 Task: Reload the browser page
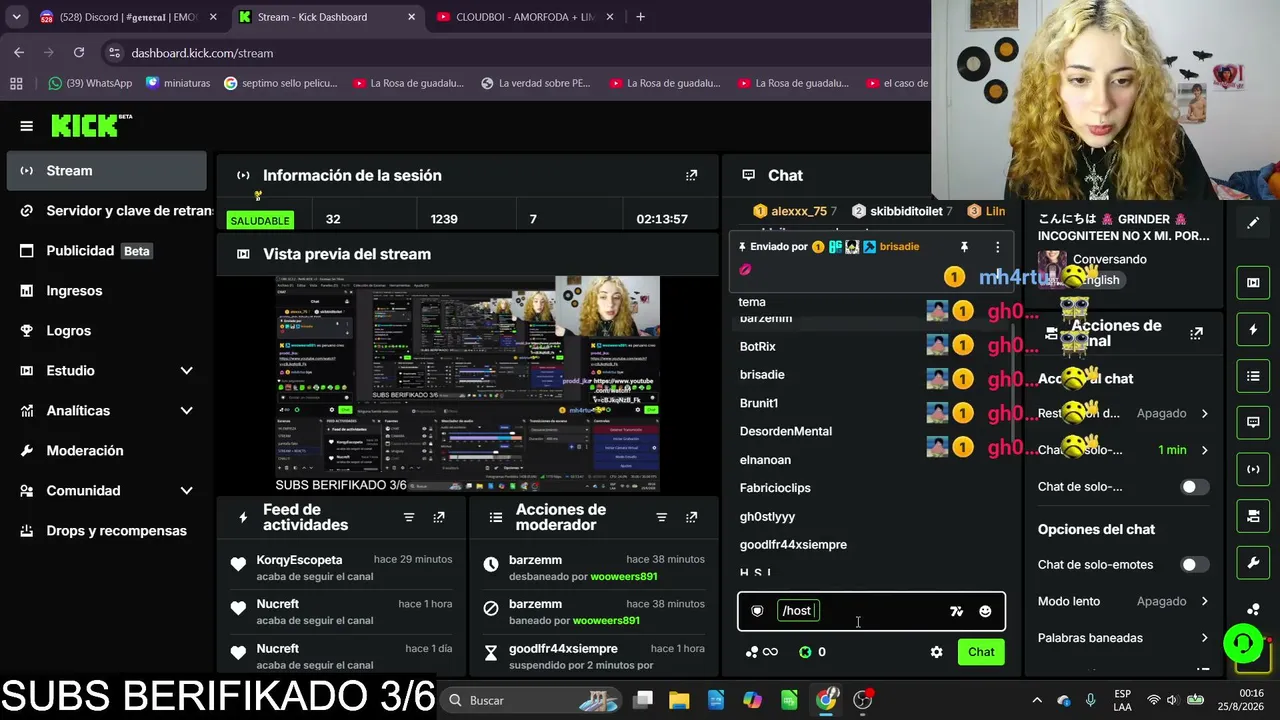pyautogui.click(x=79, y=53)
